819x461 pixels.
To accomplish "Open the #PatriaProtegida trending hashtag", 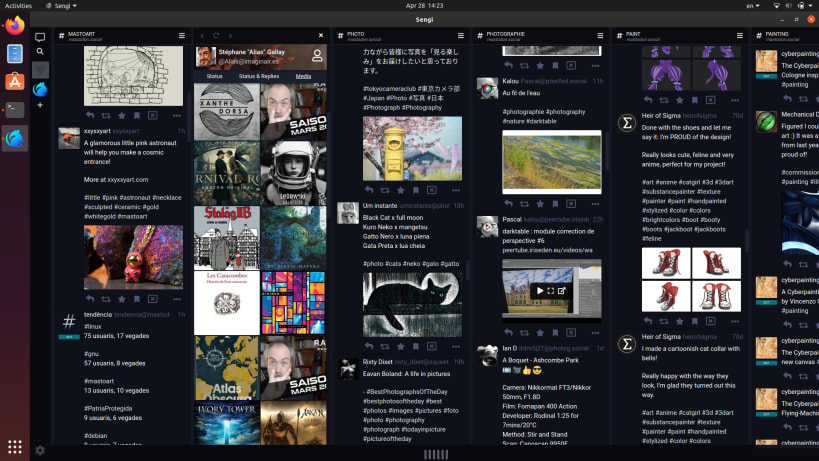I will click(x=108, y=409).
